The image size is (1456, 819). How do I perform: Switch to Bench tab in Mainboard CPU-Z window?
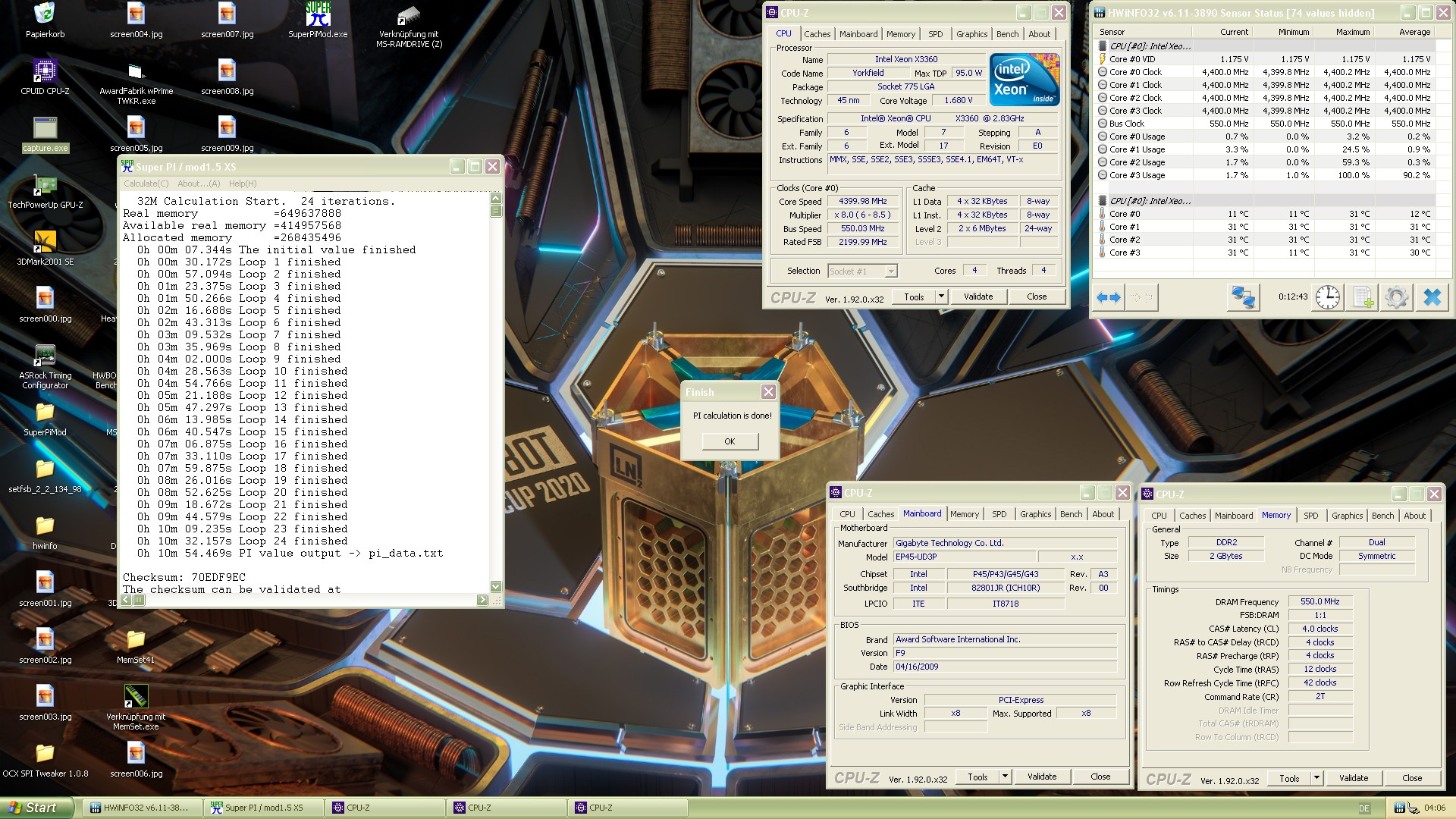point(1072,514)
